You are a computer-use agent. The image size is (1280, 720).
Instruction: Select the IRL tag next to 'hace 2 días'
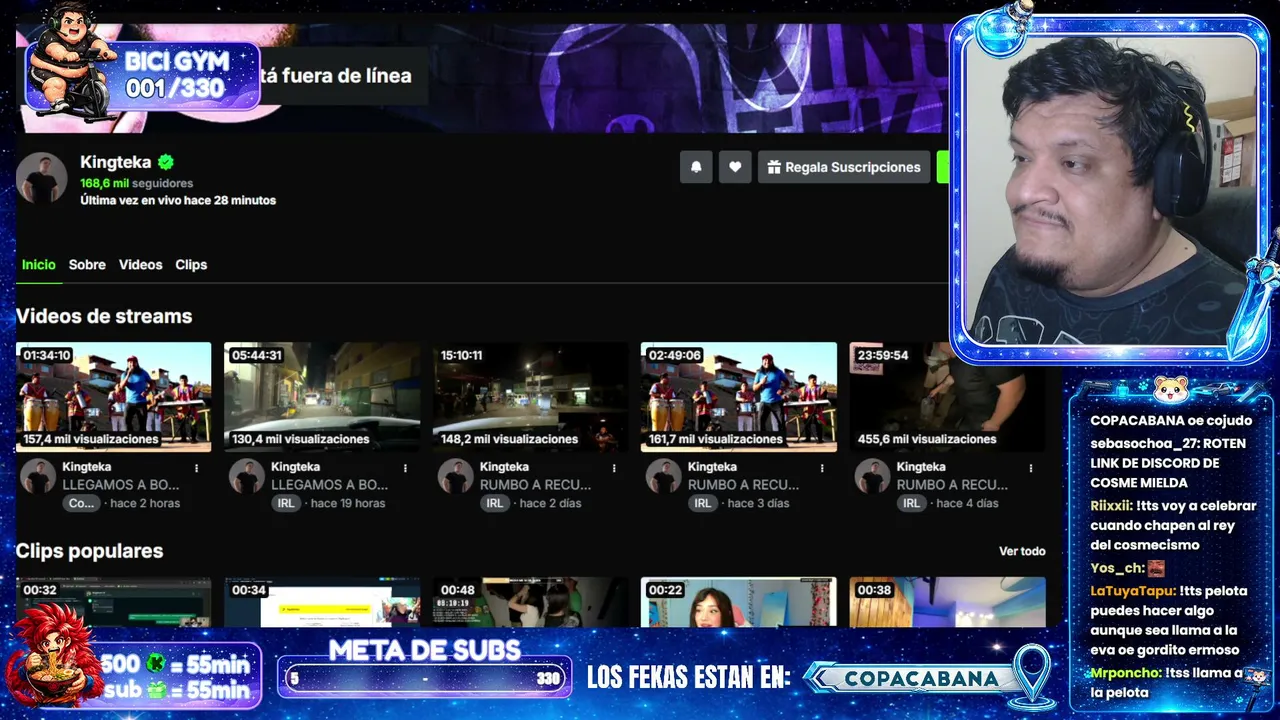coord(495,503)
